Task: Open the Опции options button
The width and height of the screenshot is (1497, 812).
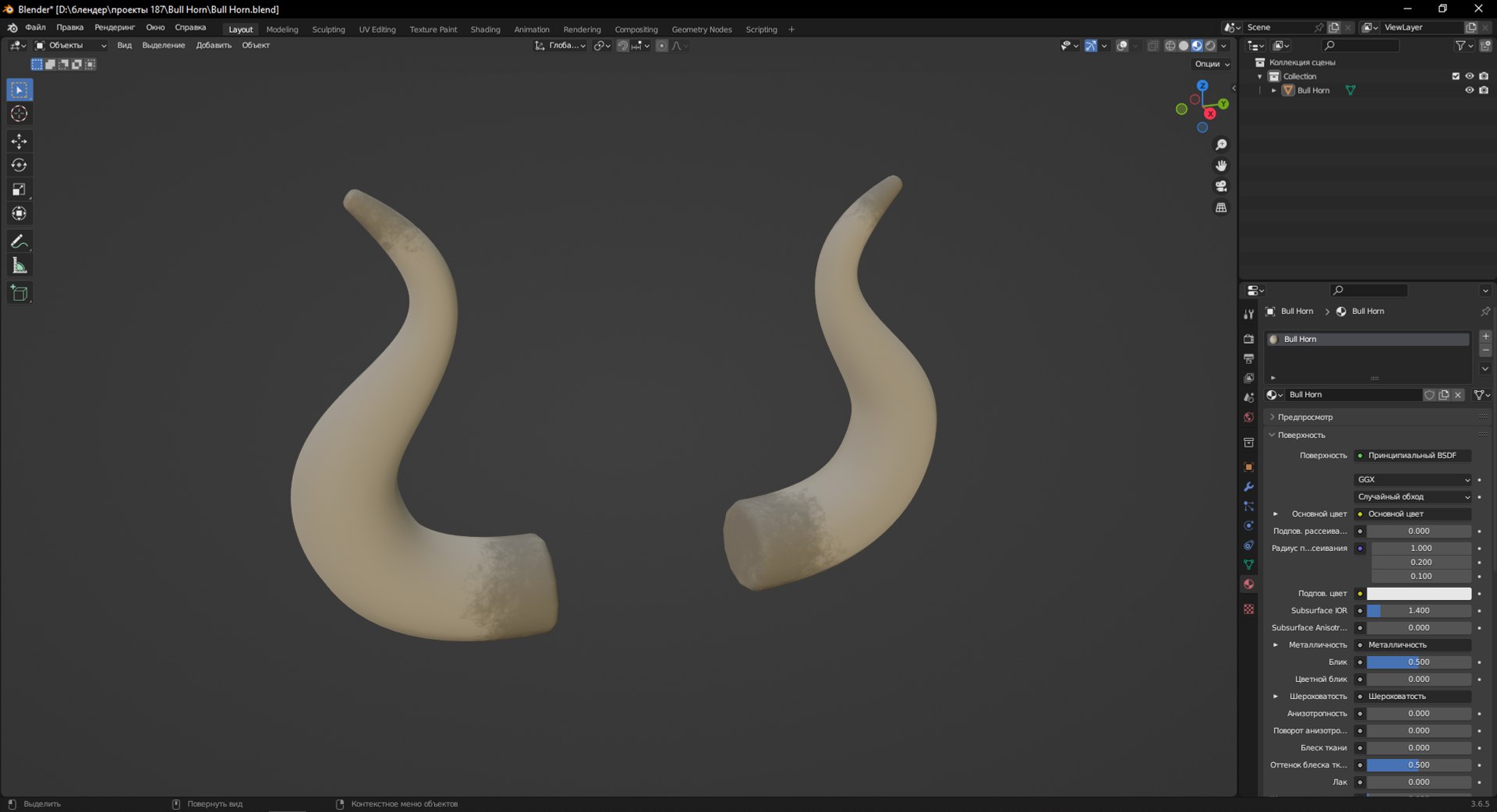Action: point(1212,64)
